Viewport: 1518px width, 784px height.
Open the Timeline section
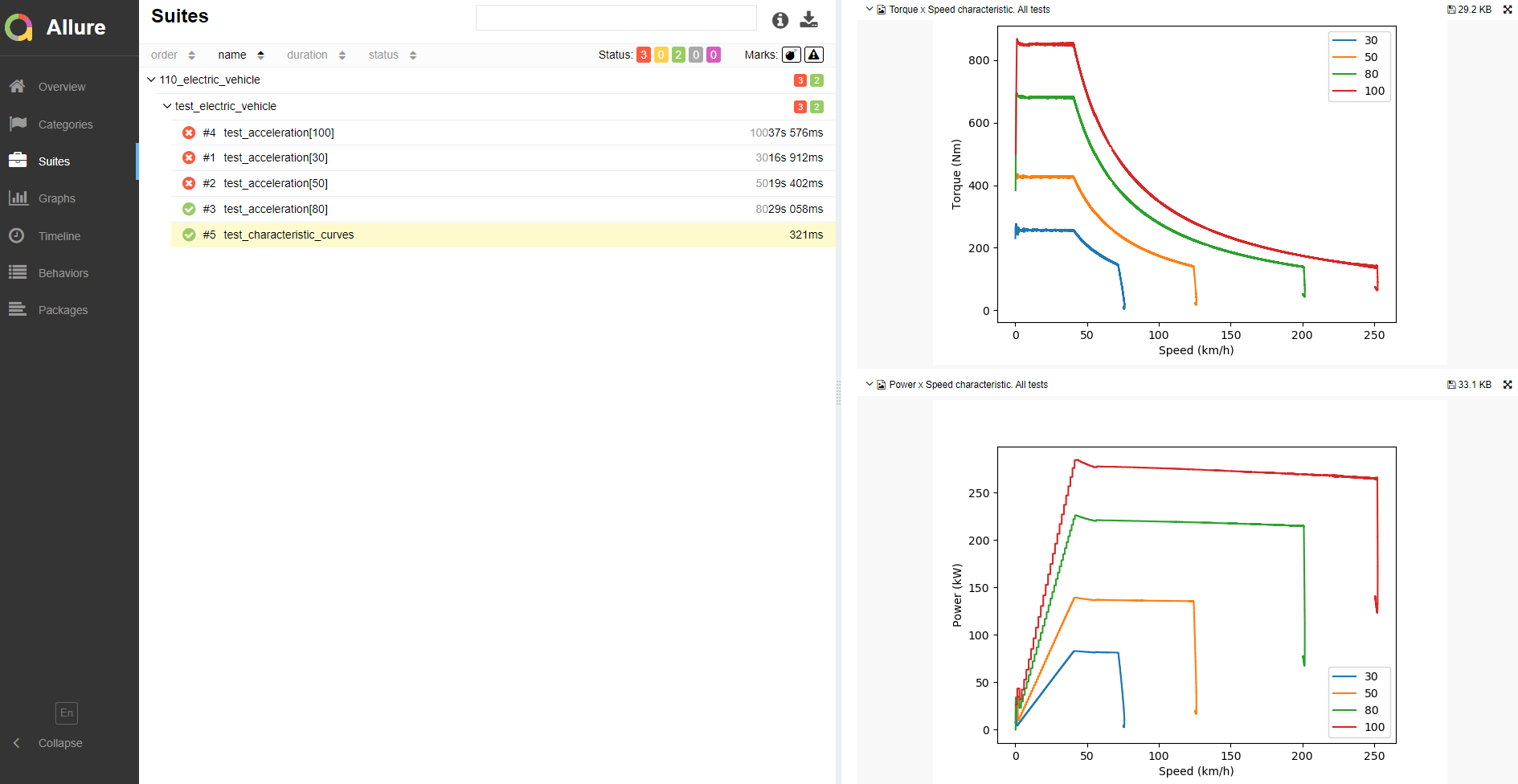tap(59, 236)
